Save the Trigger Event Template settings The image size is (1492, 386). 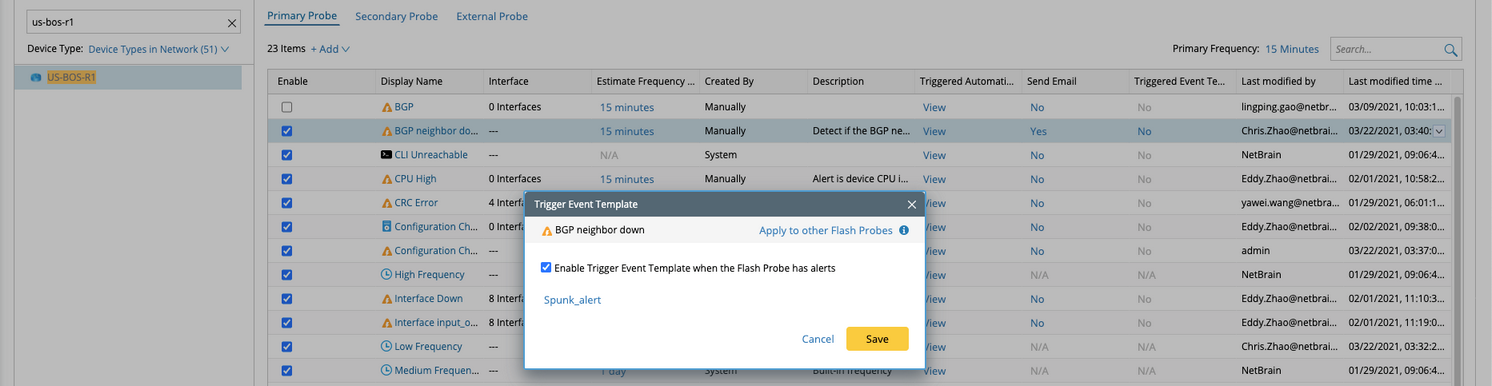(x=877, y=339)
